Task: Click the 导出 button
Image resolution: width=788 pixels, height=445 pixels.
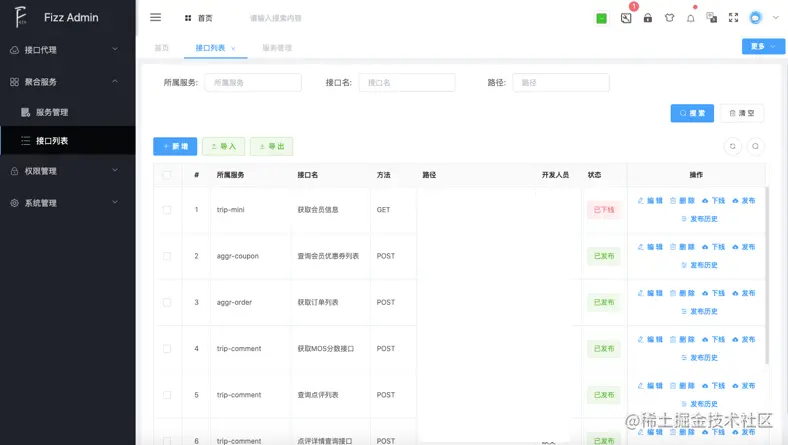Action: point(271,146)
